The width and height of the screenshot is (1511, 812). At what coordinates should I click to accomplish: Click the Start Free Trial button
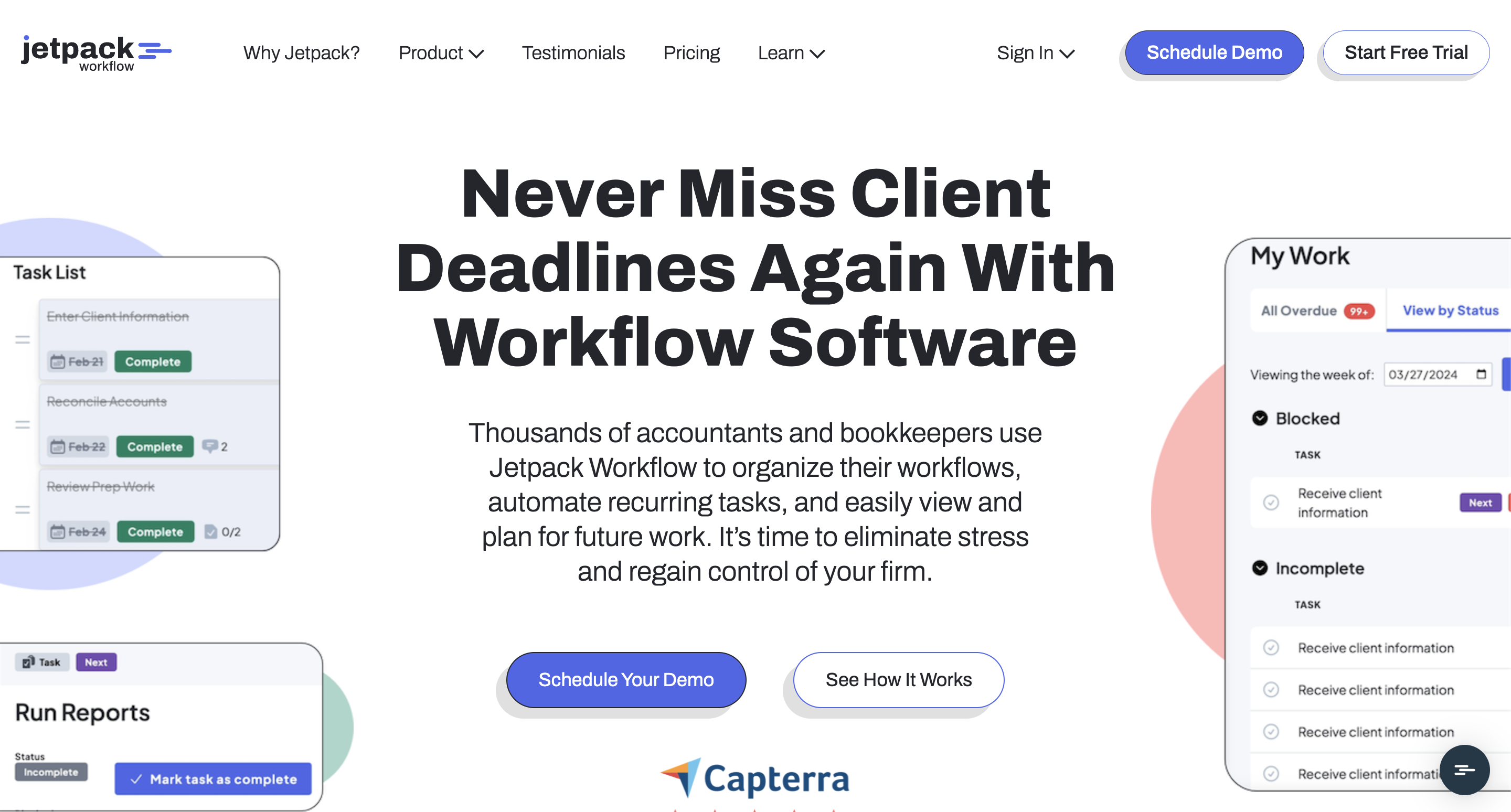[x=1406, y=52]
